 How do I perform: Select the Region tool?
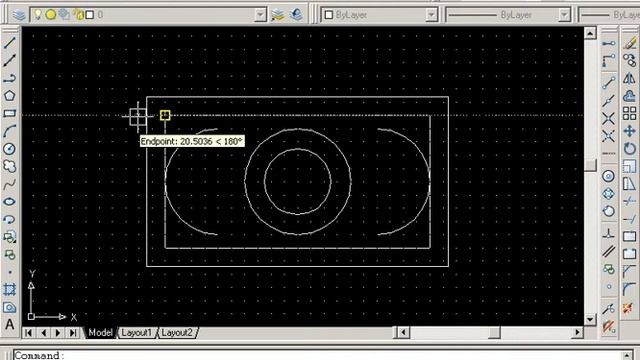coord(9,307)
